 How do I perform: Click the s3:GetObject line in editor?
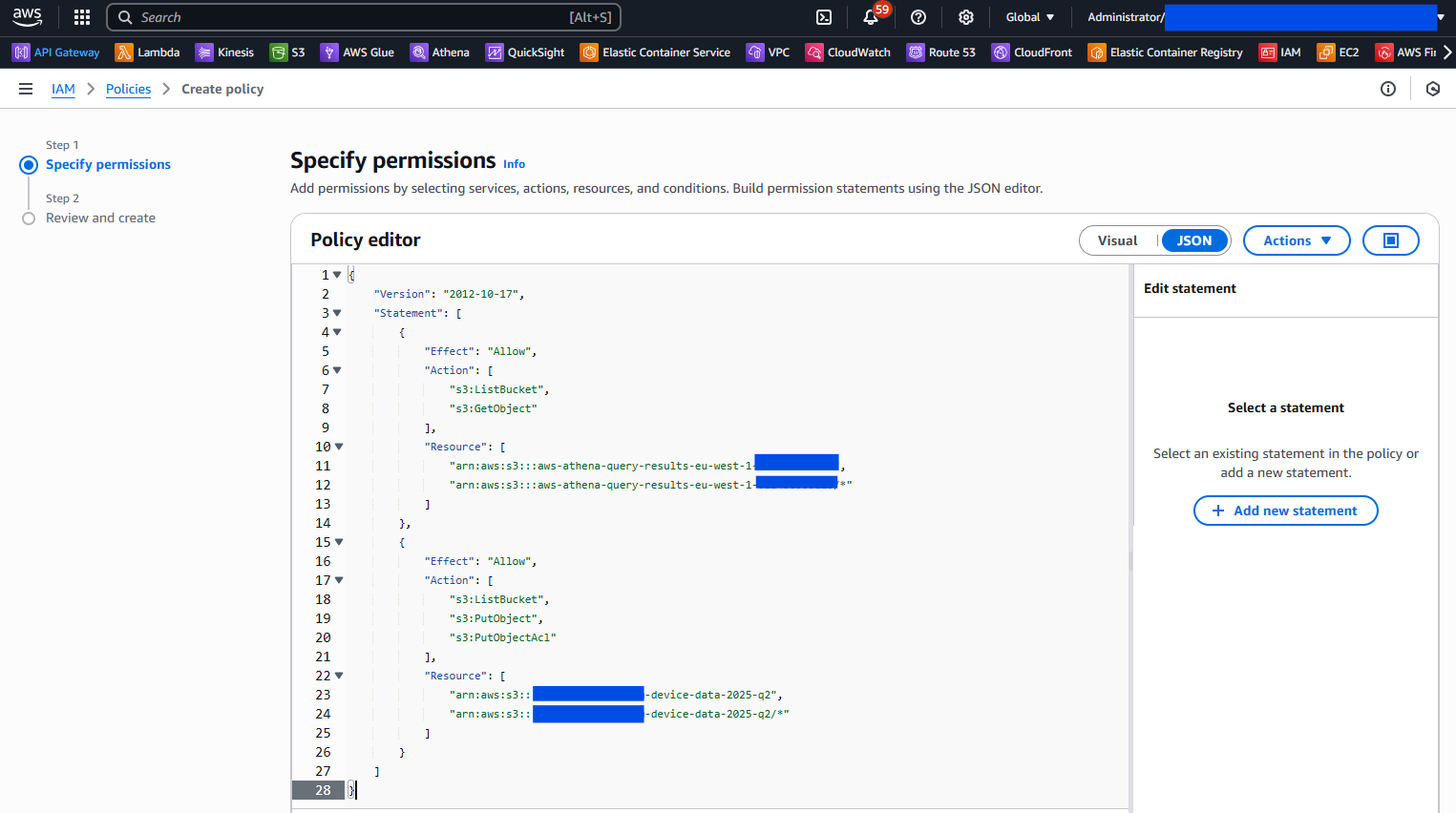[x=494, y=408]
